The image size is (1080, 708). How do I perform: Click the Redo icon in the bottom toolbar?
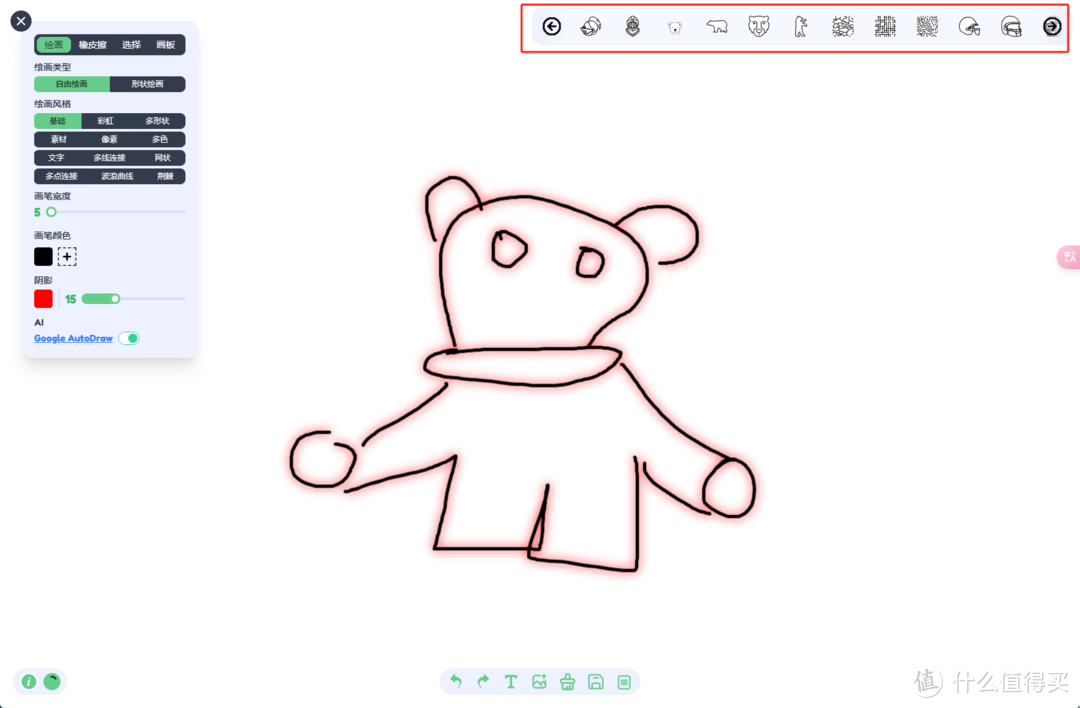[x=483, y=681]
